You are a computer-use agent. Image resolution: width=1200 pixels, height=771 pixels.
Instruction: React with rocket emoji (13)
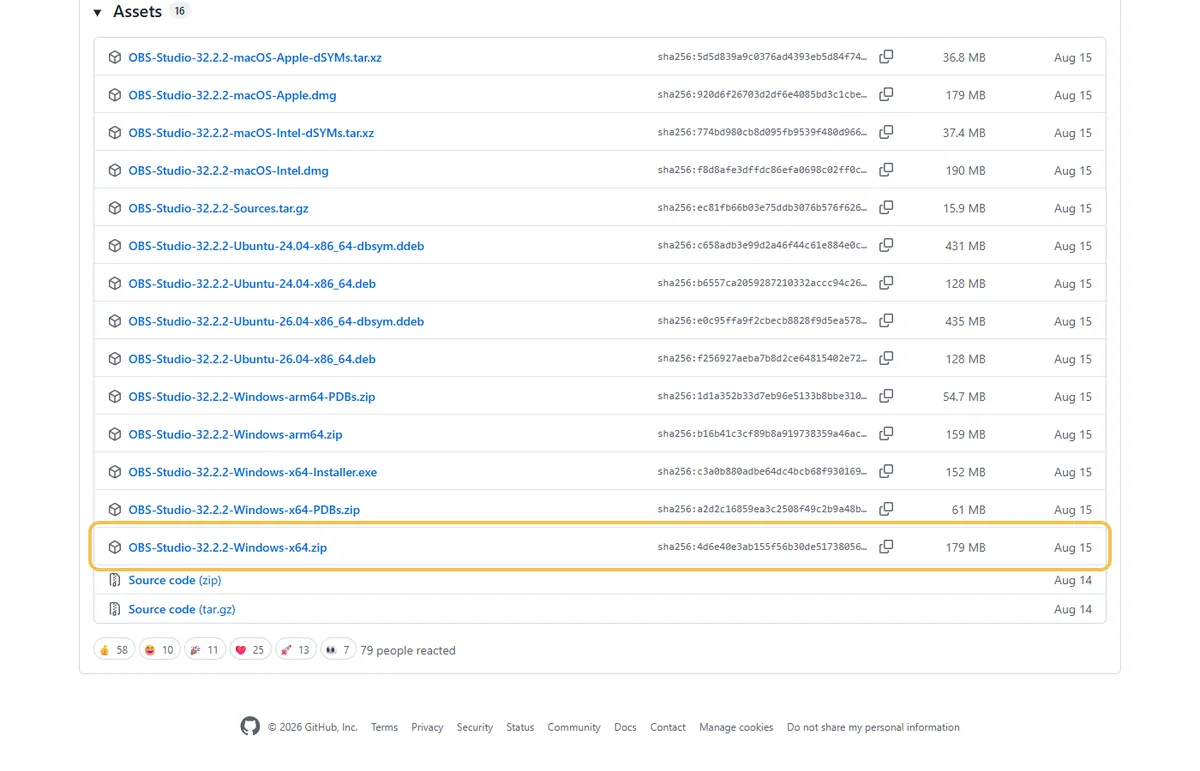pos(296,650)
